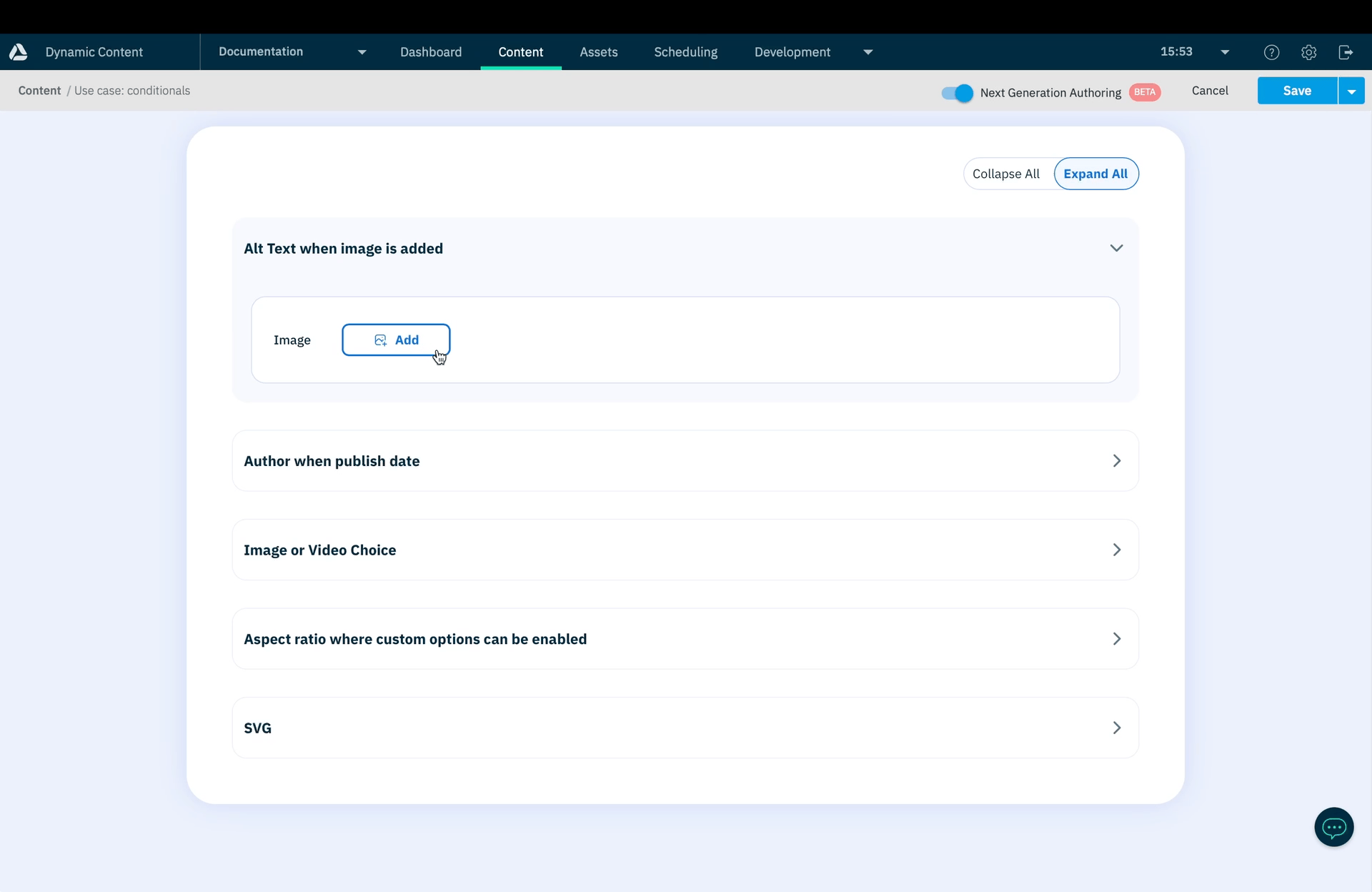
Task: Open the chat support bubble icon
Action: [1333, 827]
